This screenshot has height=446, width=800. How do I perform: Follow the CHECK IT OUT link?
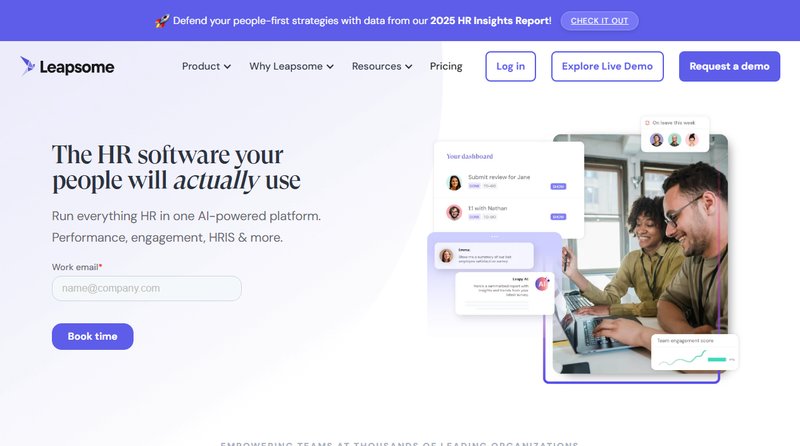point(599,21)
